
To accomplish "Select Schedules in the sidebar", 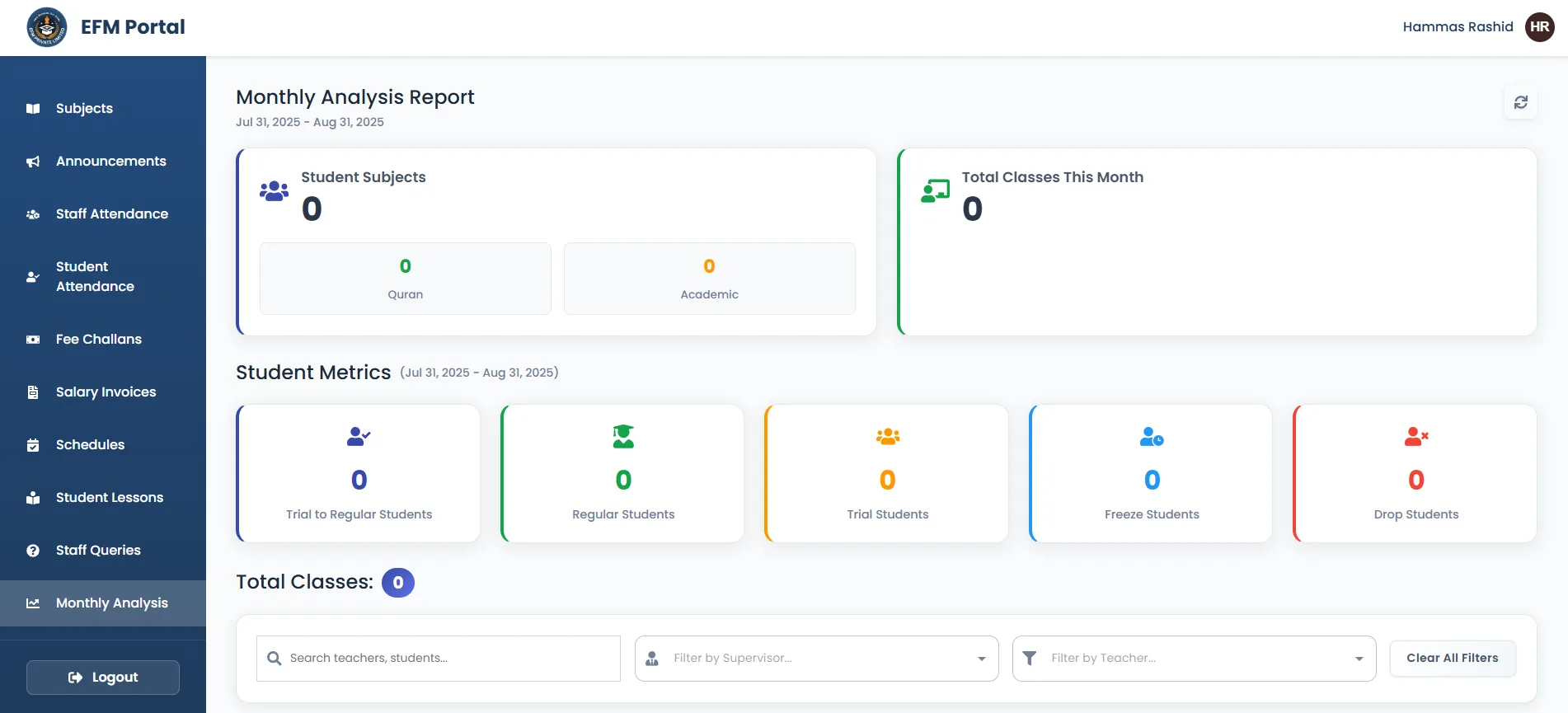I will click(90, 445).
